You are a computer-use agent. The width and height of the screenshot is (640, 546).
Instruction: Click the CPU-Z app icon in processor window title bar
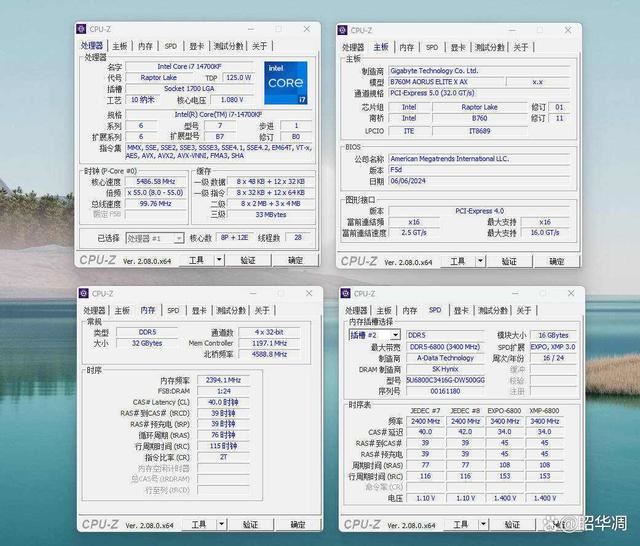tap(82, 29)
